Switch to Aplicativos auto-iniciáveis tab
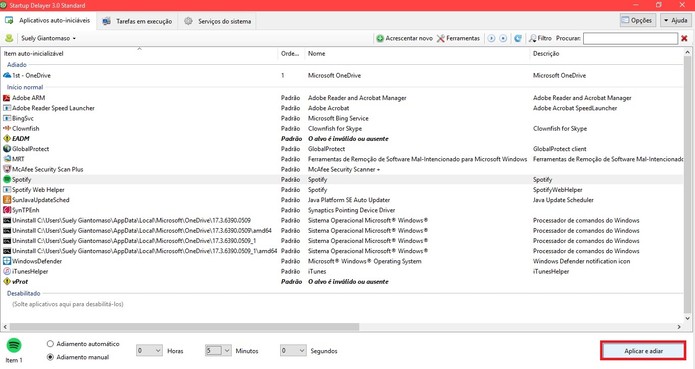 point(48,21)
